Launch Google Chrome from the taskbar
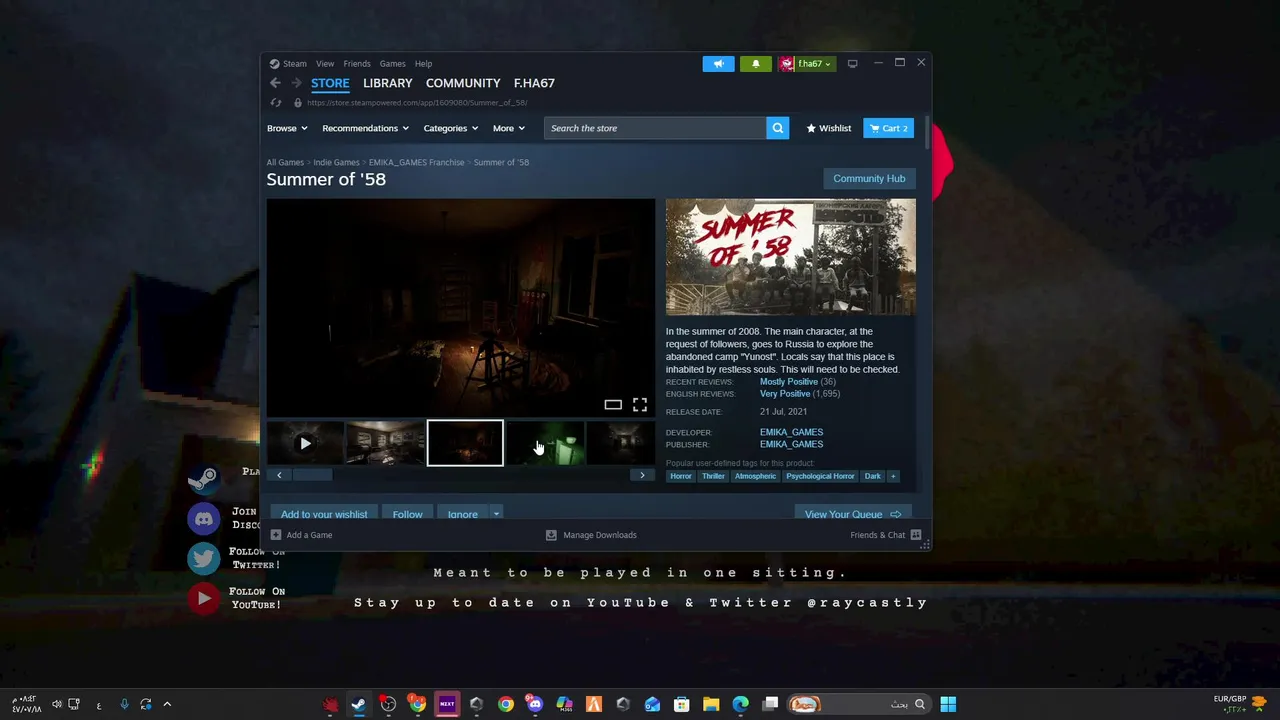The width and height of the screenshot is (1280, 720). (x=506, y=704)
